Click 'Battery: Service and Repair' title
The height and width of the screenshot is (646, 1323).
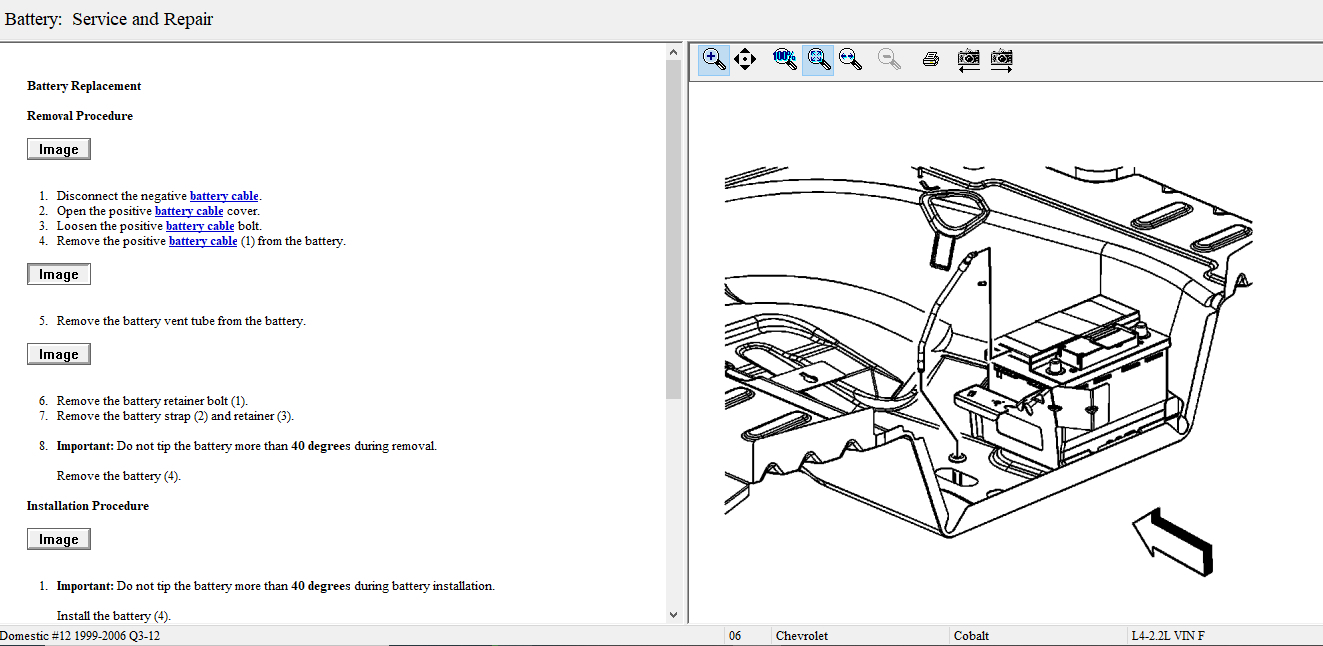[x=109, y=19]
